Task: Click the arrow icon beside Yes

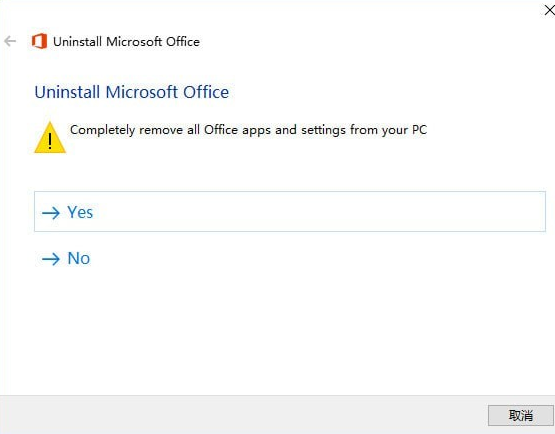Action: (x=51, y=213)
